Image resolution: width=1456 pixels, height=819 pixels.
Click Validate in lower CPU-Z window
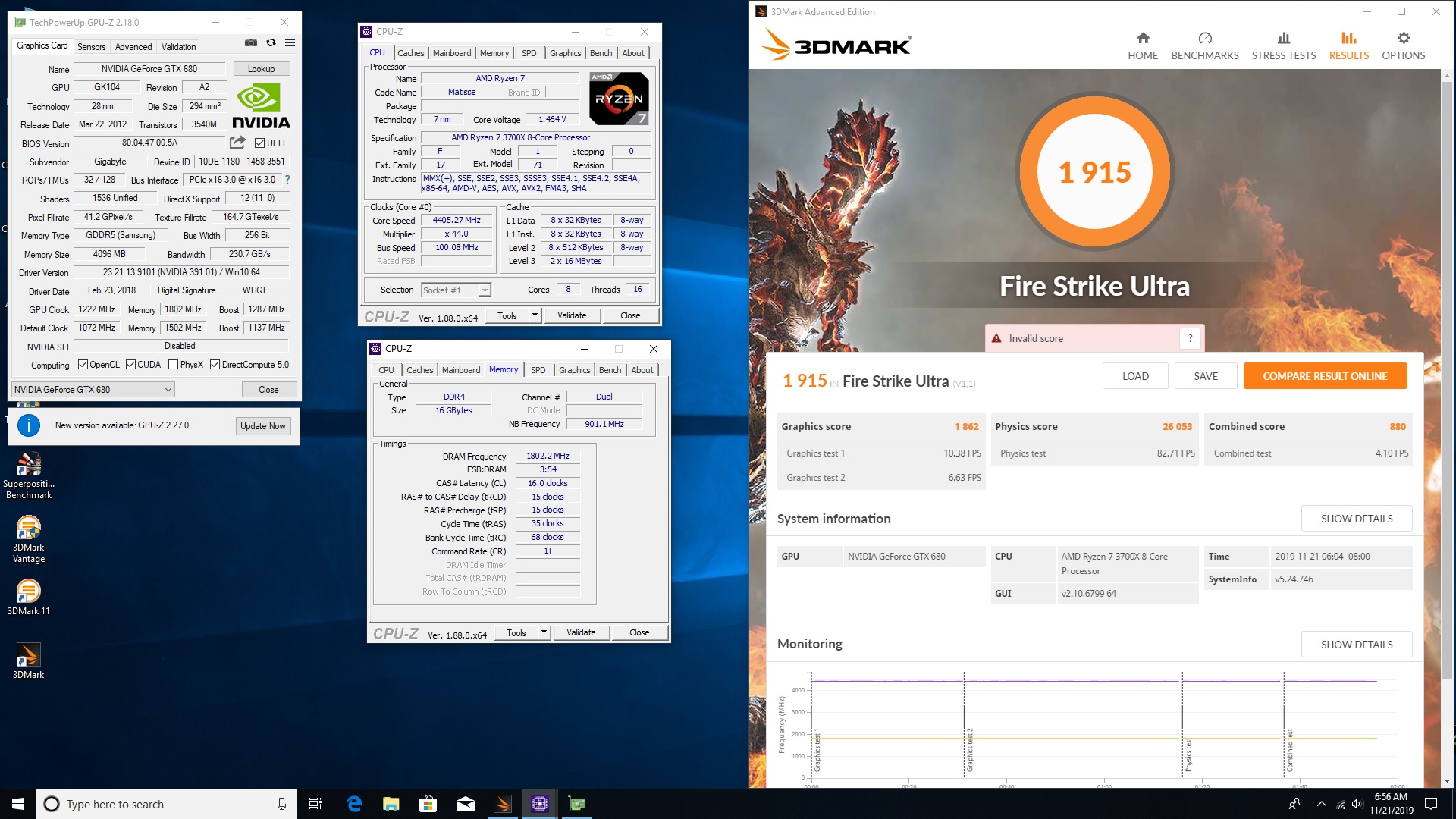(581, 632)
